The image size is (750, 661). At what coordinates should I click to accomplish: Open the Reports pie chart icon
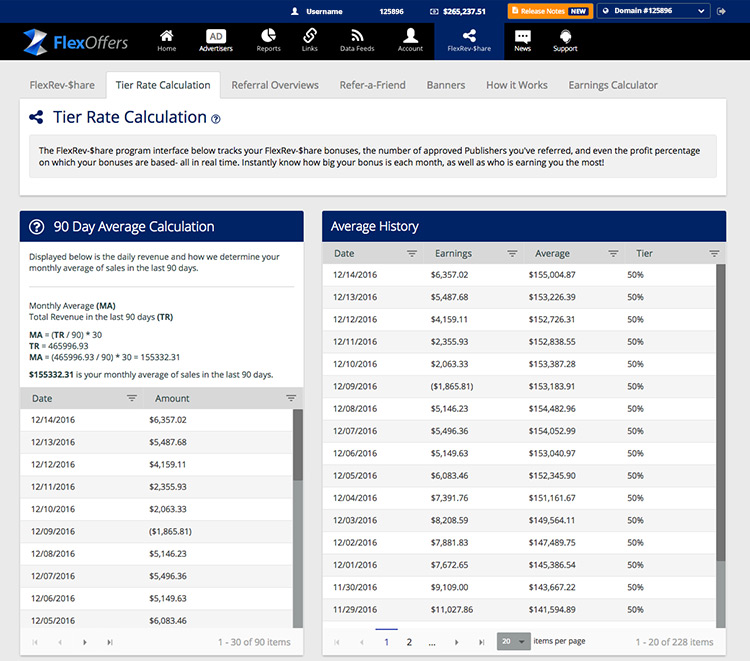pyautogui.click(x=268, y=35)
